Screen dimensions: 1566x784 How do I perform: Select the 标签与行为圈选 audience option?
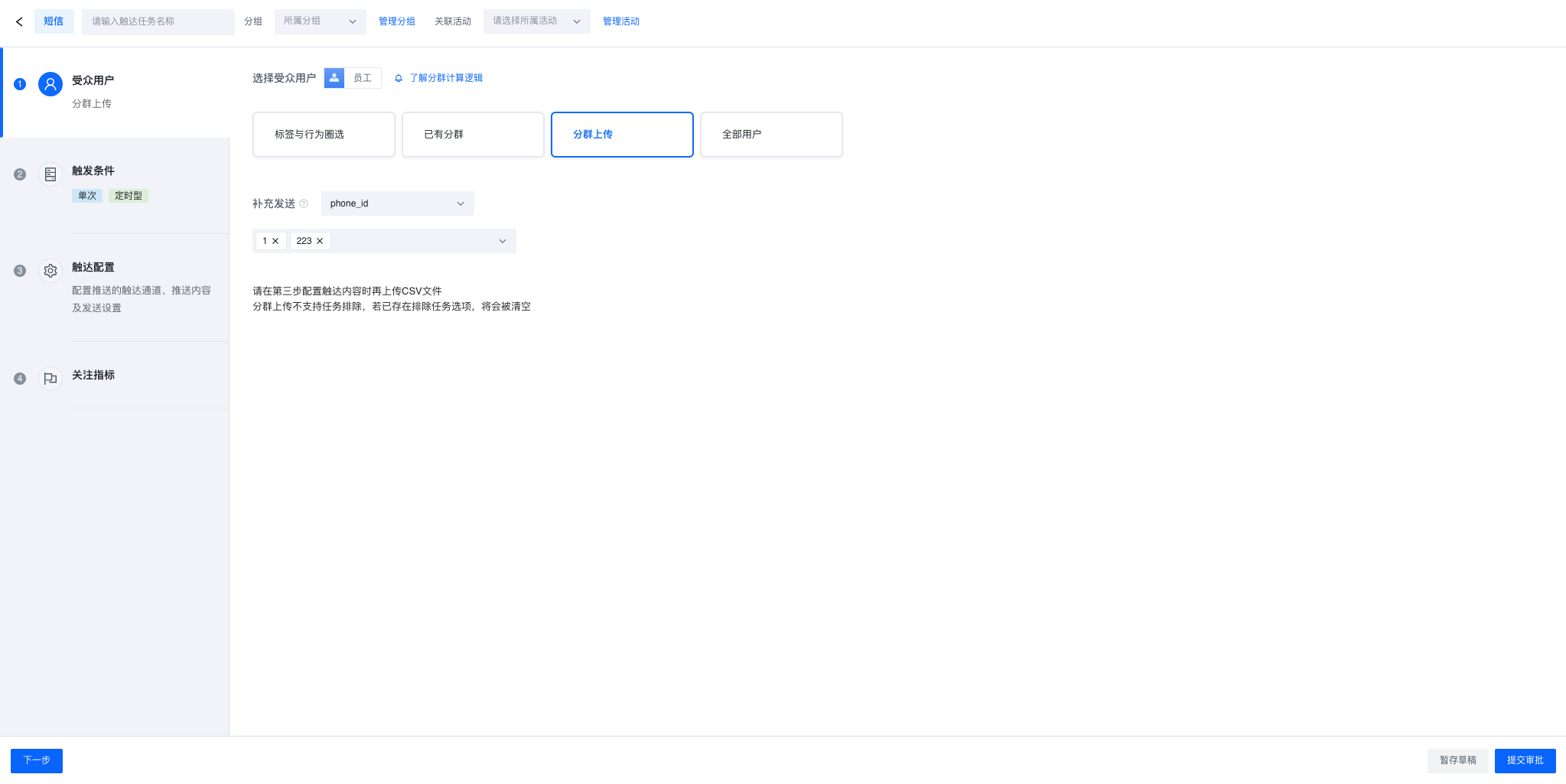(324, 135)
